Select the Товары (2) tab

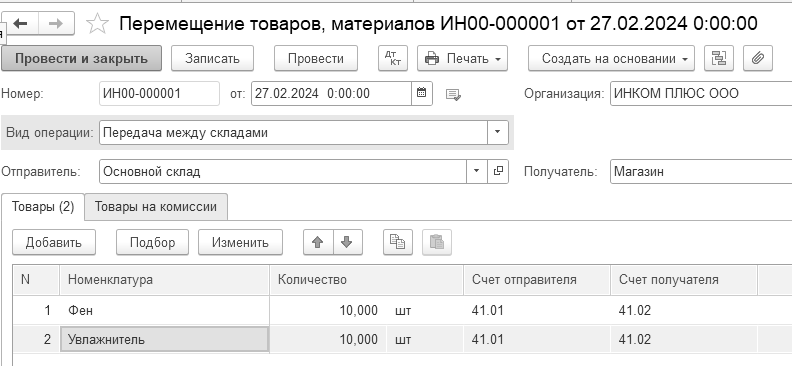click(43, 206)
